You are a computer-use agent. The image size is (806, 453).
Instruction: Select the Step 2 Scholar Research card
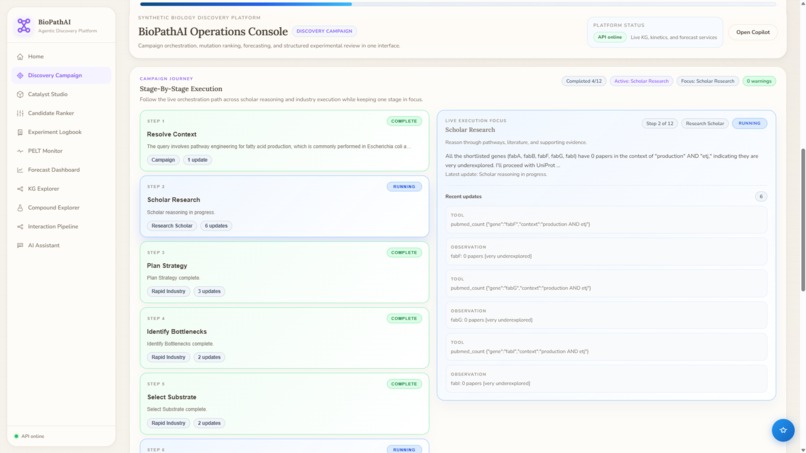tap(284, 207)
